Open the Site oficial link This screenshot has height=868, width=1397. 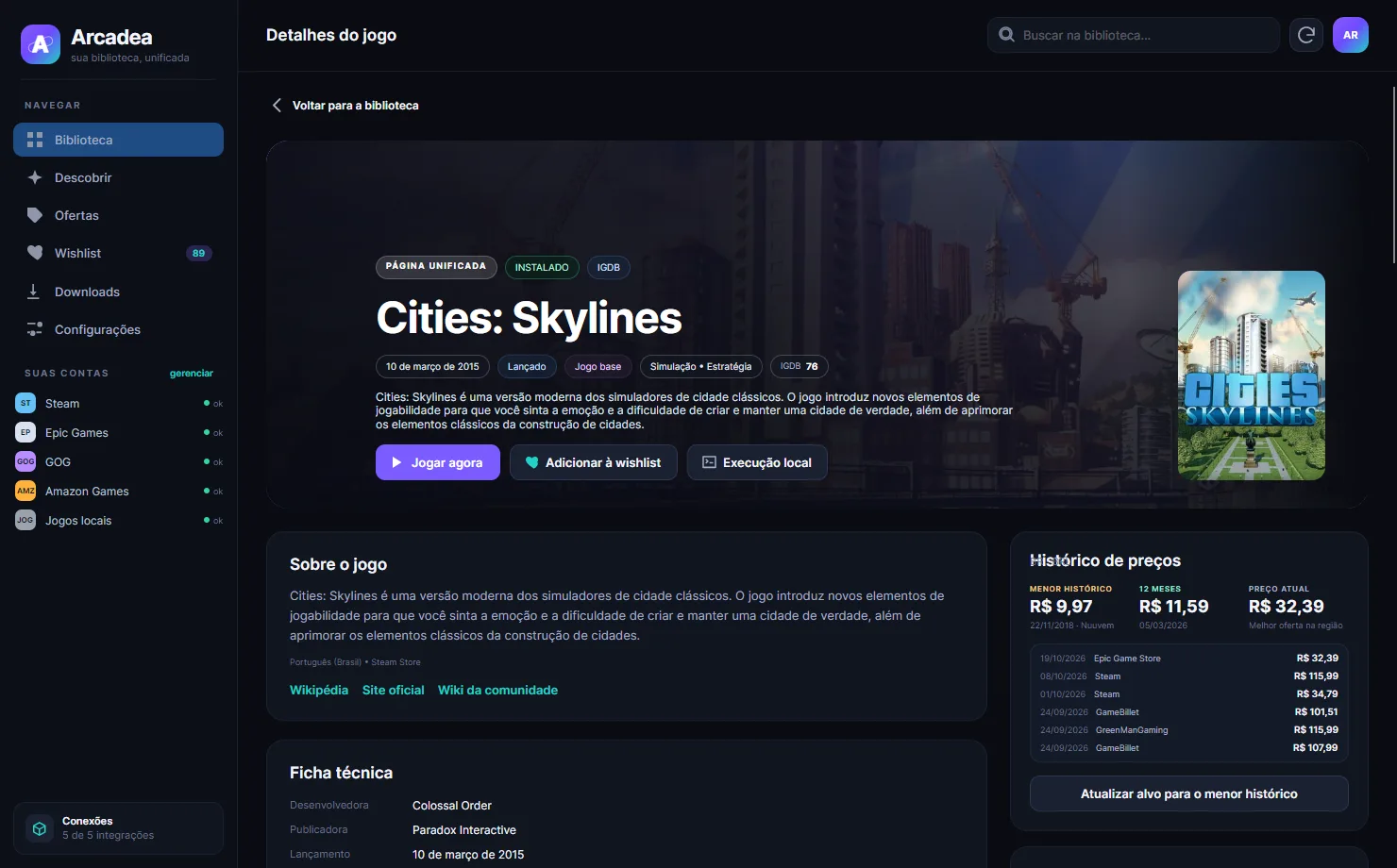(394, 690)
